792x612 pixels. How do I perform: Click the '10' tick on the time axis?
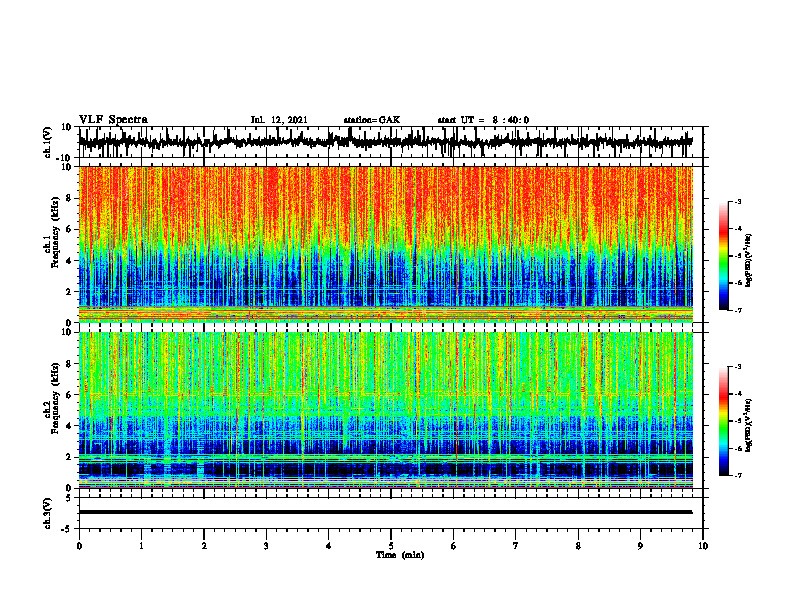coord(703,546)
